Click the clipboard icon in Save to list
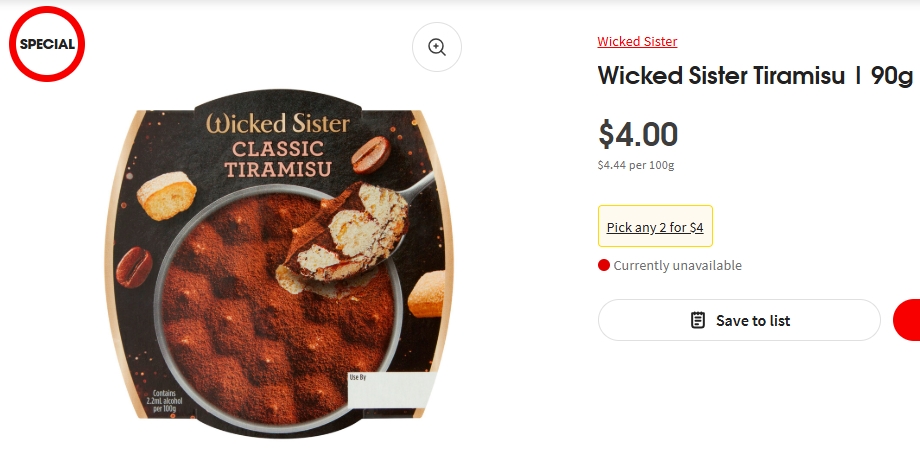Screen dimensions: 920x464 (x=698, y=320)
